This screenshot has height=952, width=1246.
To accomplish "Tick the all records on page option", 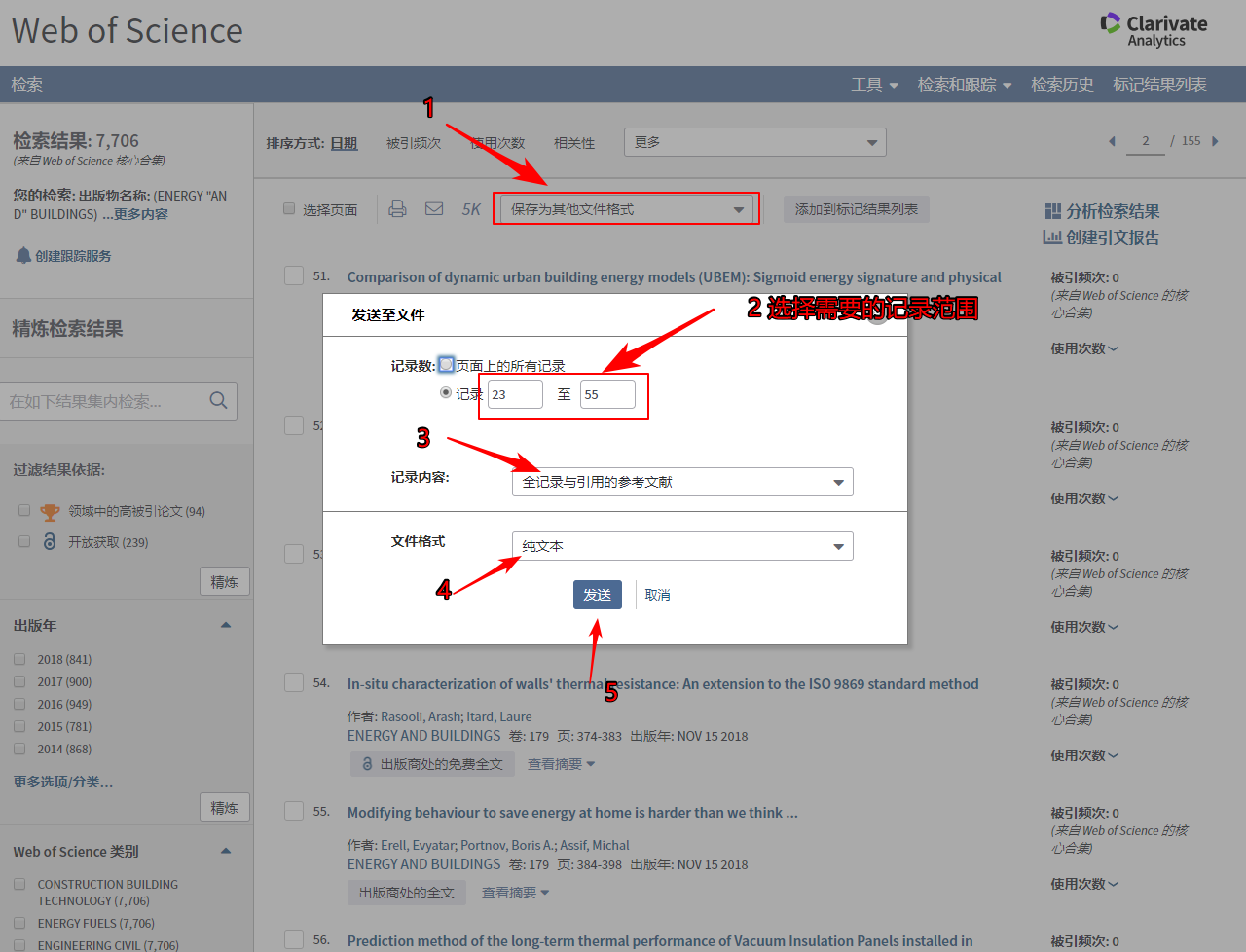I will (x=446, y=364).
